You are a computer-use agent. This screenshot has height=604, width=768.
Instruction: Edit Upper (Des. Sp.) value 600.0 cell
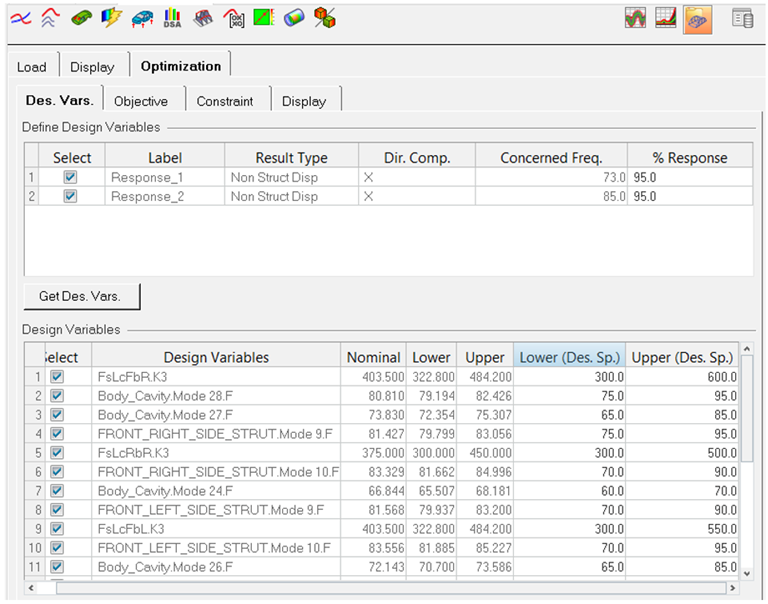click(x=684, y=377)
